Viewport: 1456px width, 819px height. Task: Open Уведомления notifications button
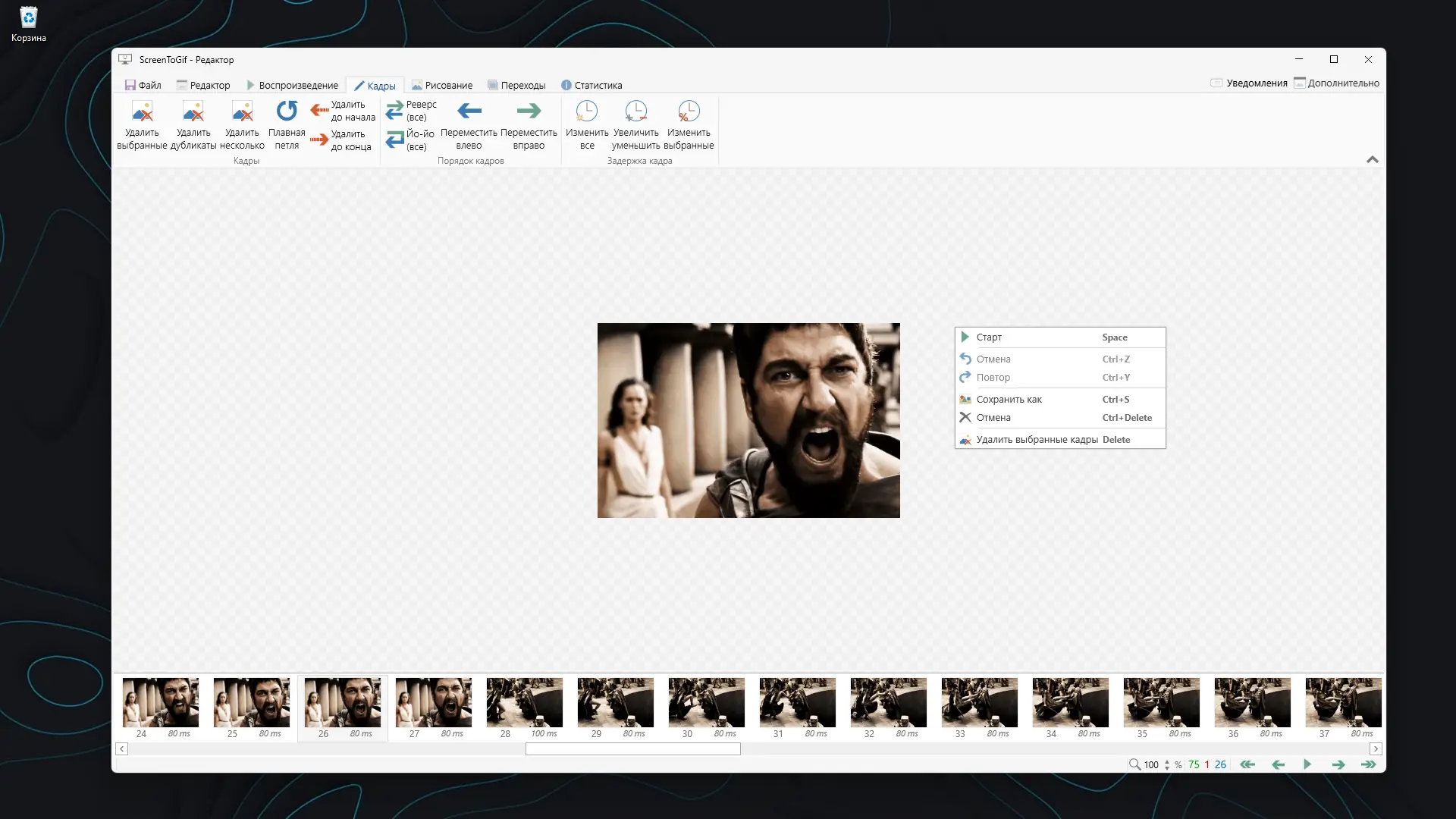pos(1248,83)
